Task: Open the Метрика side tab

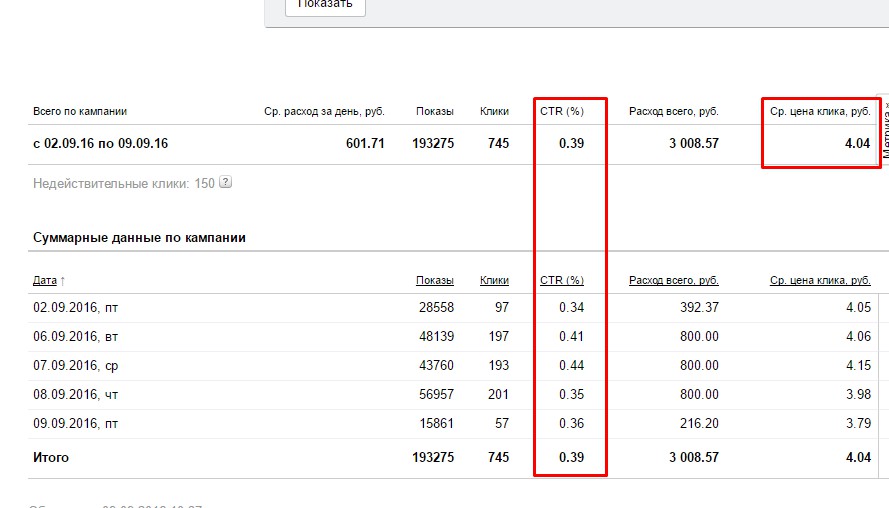Action: click(885, 128)
